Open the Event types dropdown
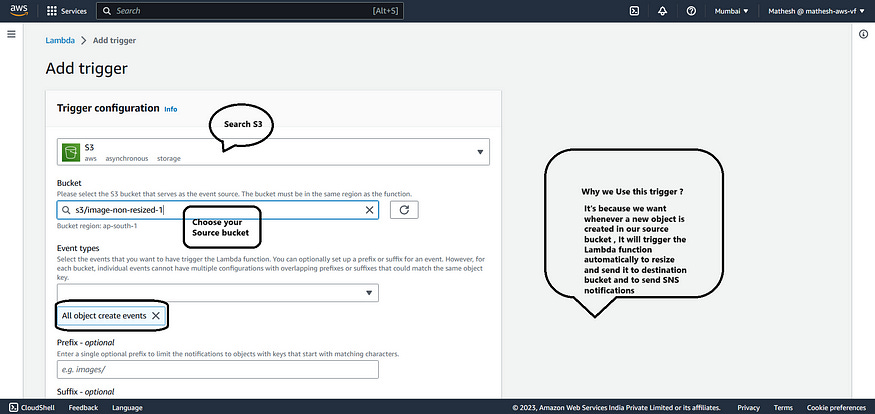Screen dimensions: 875x414 coord(218,293)
